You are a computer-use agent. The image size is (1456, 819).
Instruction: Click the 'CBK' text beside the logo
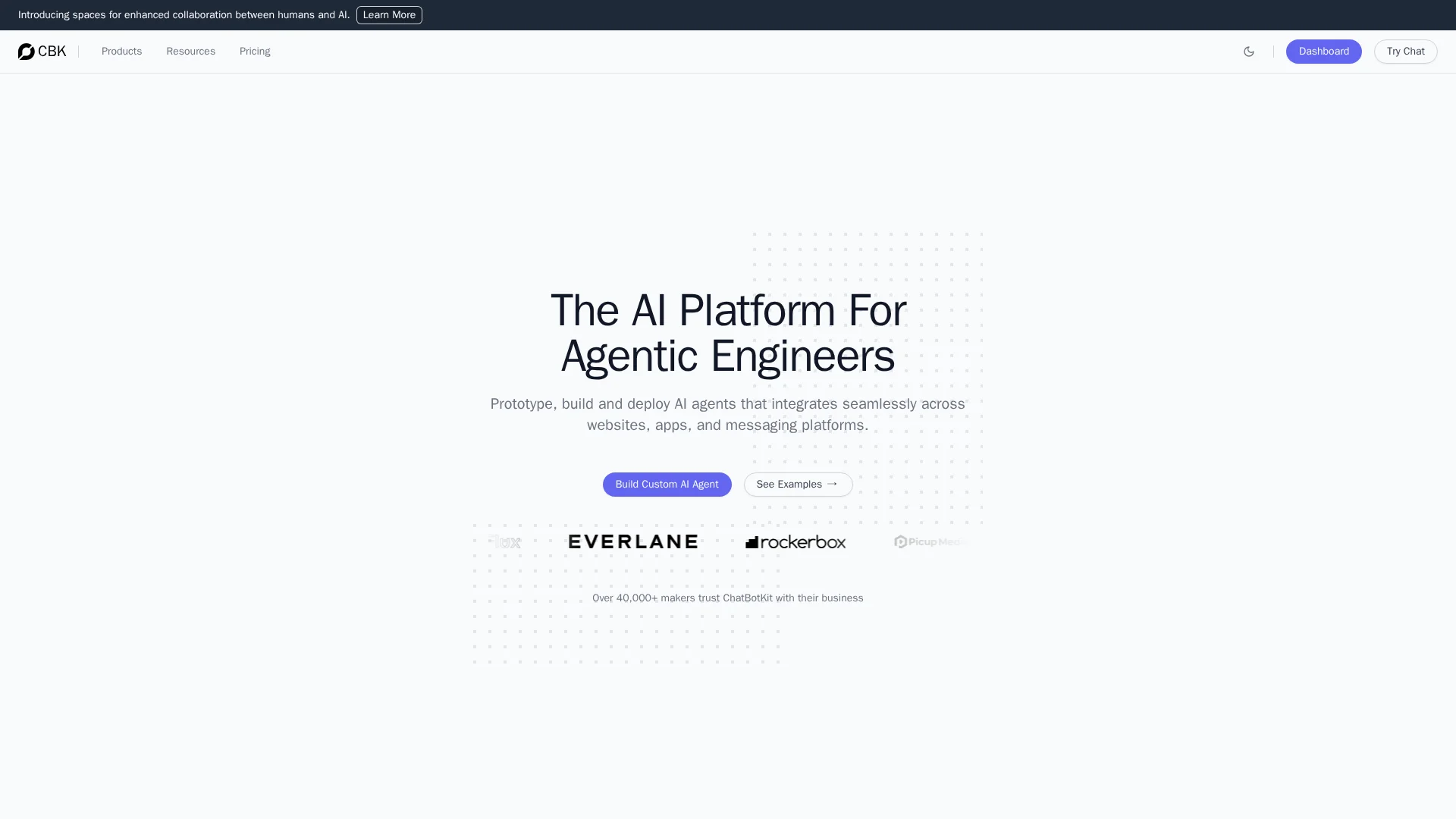click(52, 52)
